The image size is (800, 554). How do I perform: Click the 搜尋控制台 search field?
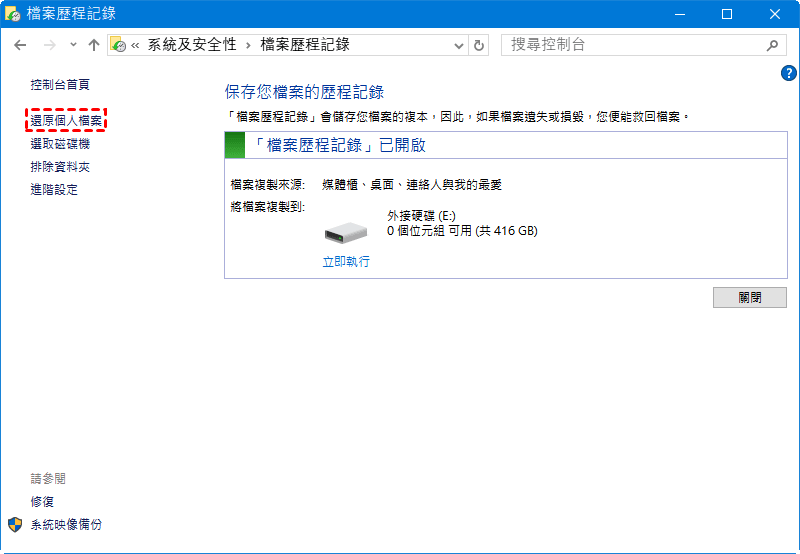[643, 45]
